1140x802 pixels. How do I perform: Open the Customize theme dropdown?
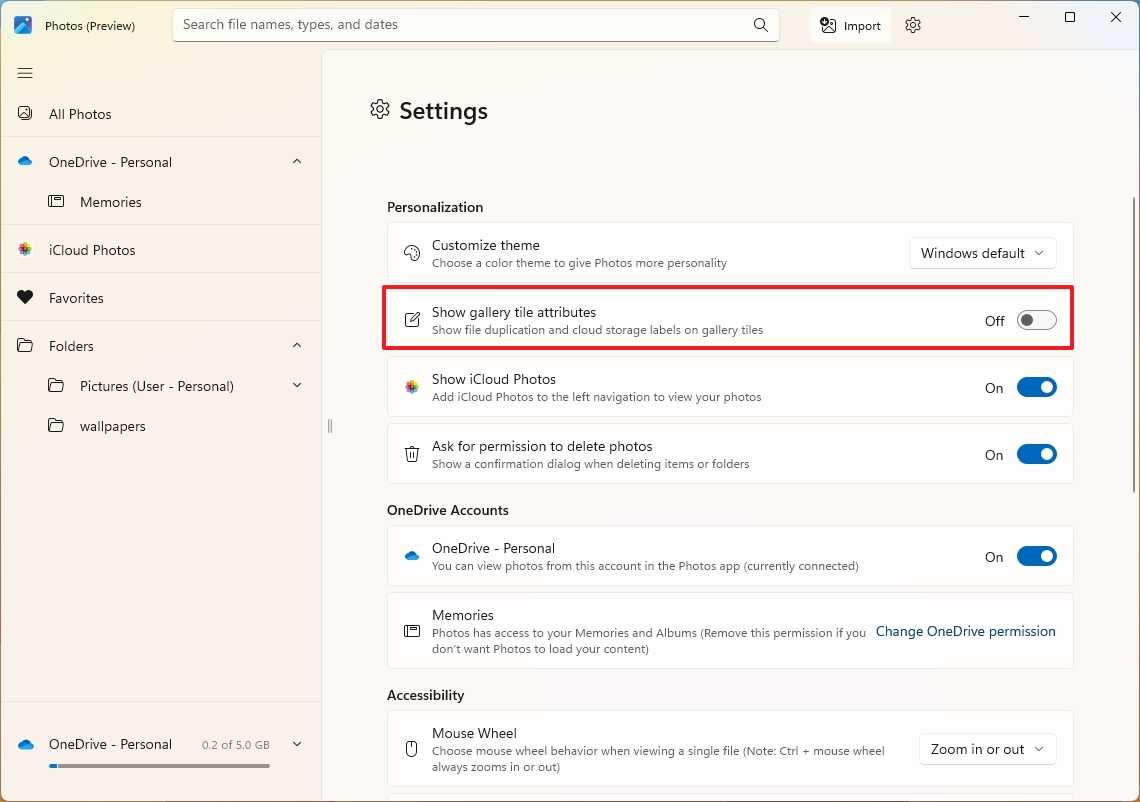coord(982,254)
